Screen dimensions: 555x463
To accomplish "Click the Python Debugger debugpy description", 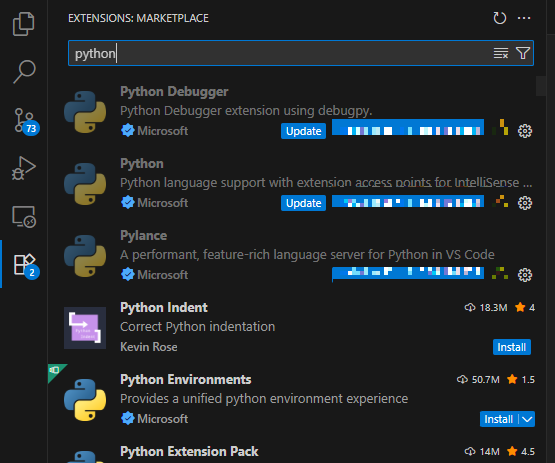I will [246, 111].
